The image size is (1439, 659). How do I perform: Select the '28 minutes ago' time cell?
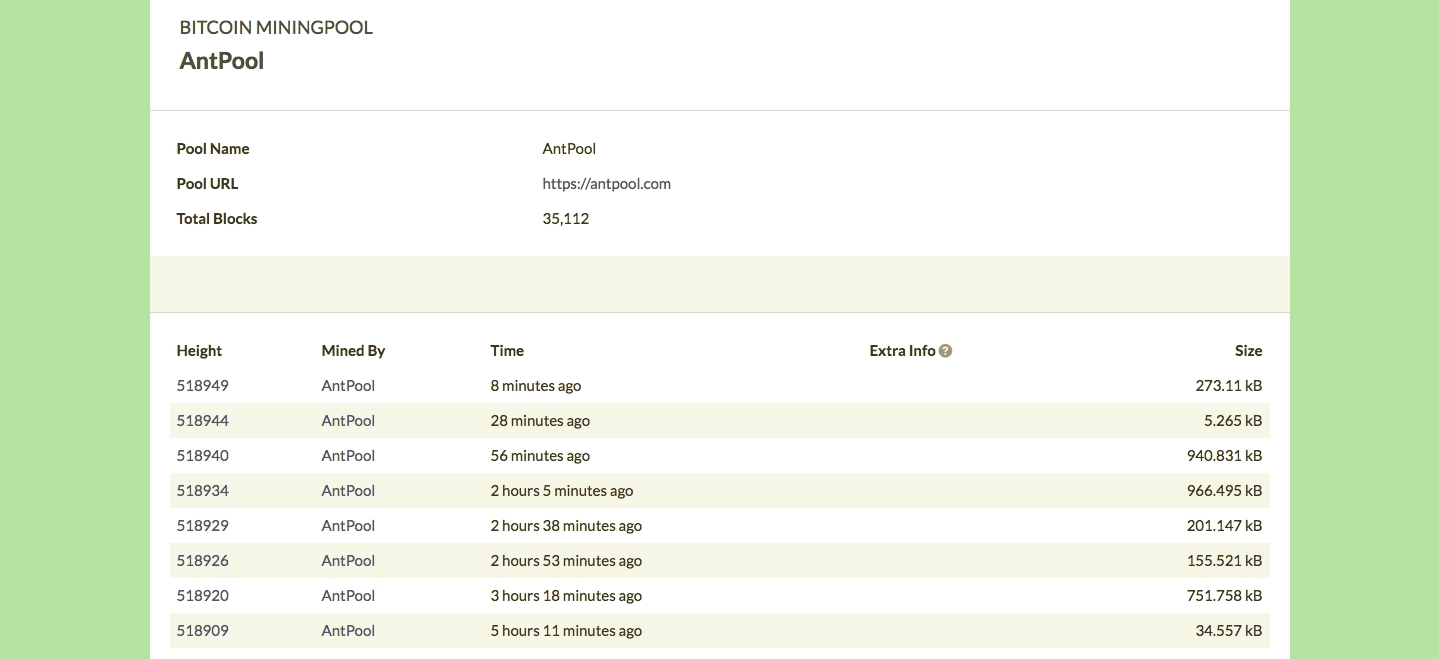pyautogui.click(x=540, y=421)
